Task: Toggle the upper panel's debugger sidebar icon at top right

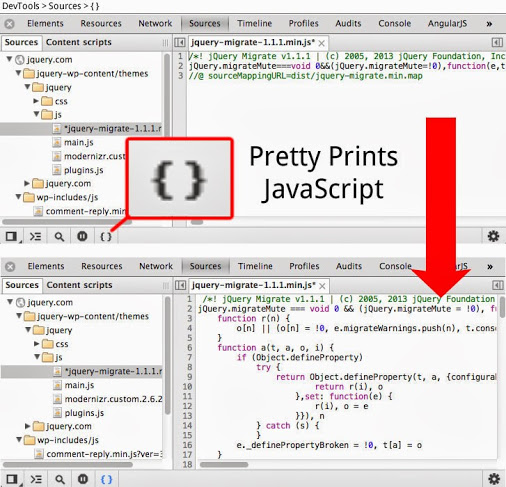Action: (497, 42)
